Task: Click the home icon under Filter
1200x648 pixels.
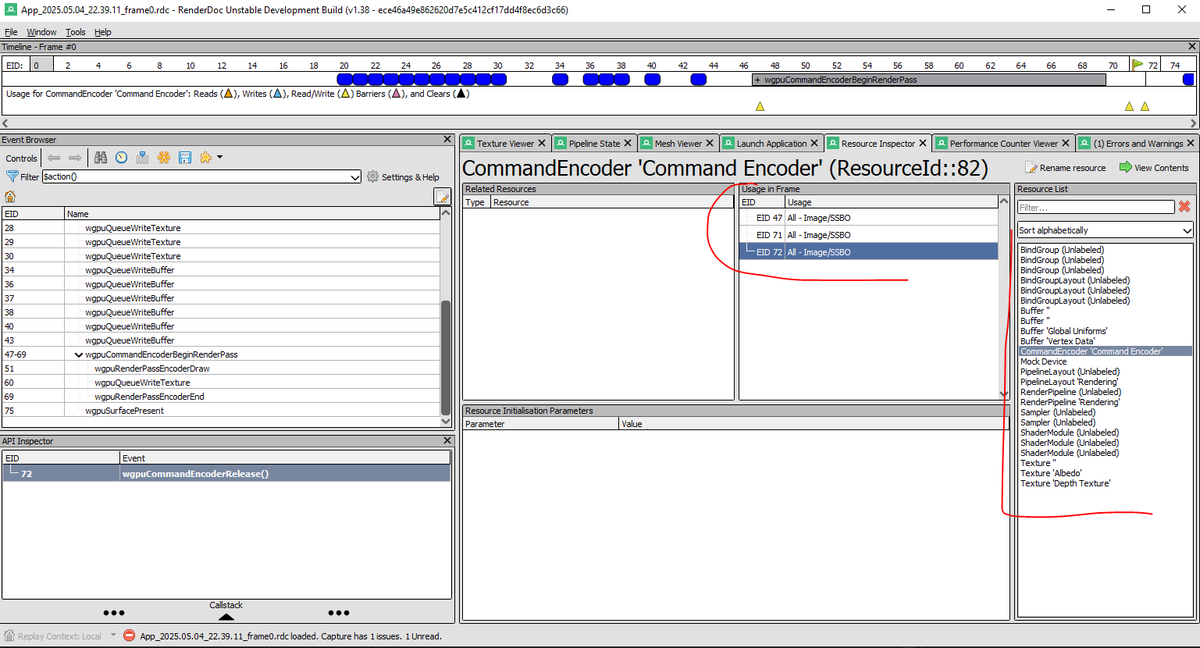Action: pos(11,196)
